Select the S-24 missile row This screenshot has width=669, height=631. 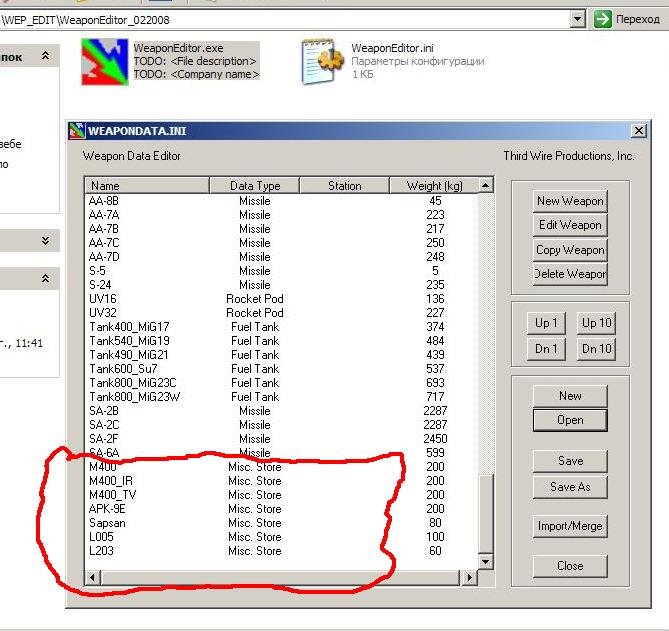281,285
